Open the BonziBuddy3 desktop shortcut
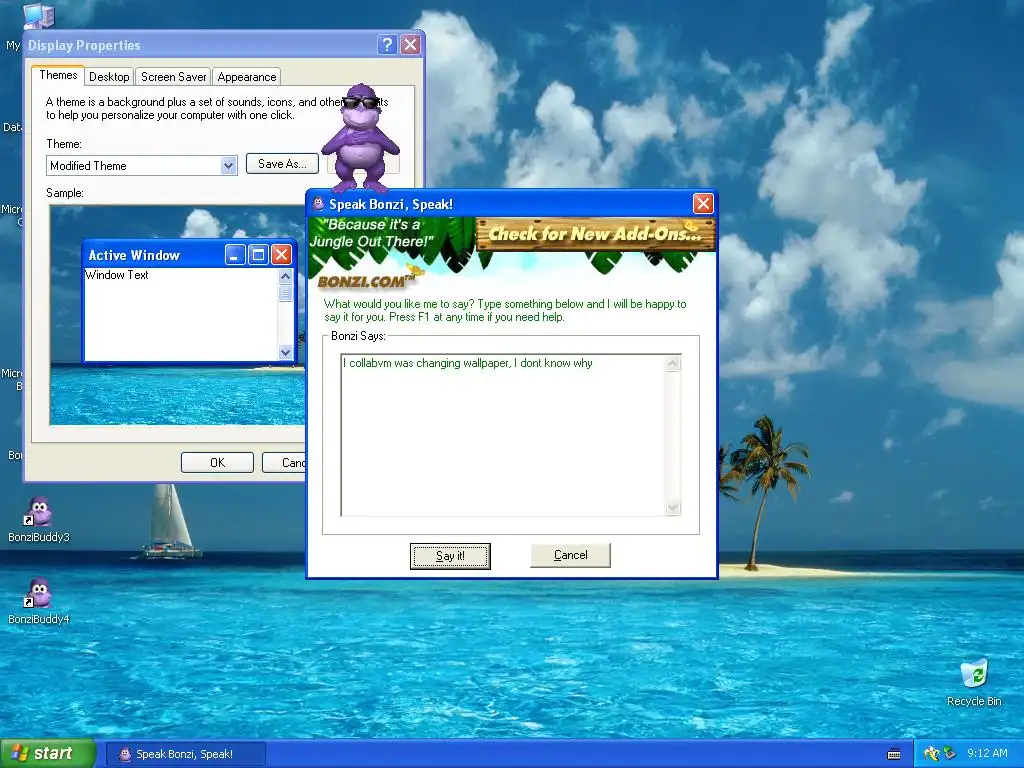Viewport: 1024px width, 768px height. tap(39, 520)
